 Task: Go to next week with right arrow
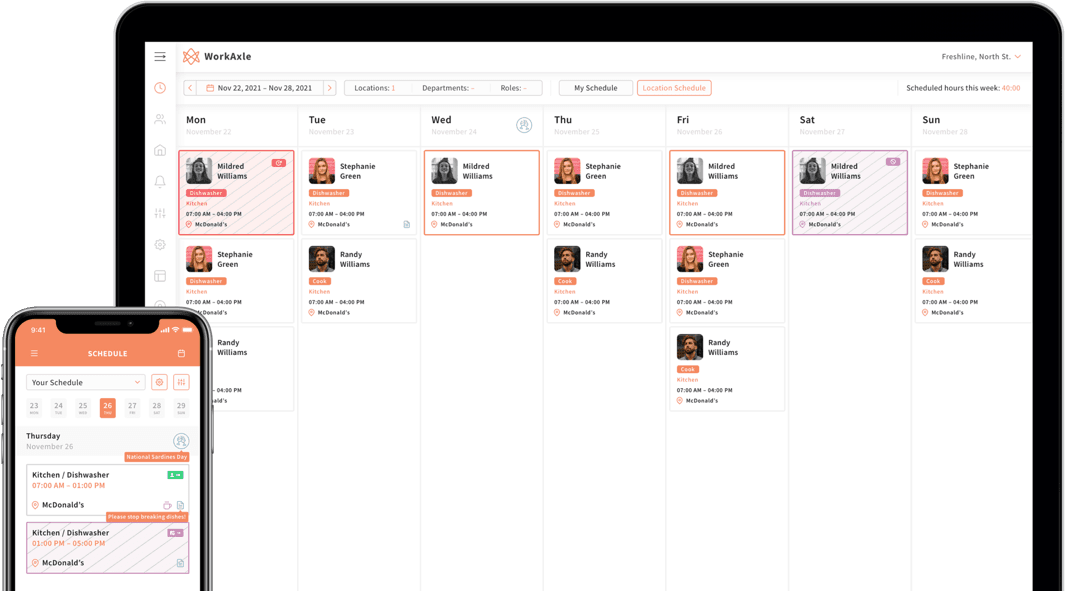[x=330, y=88]
